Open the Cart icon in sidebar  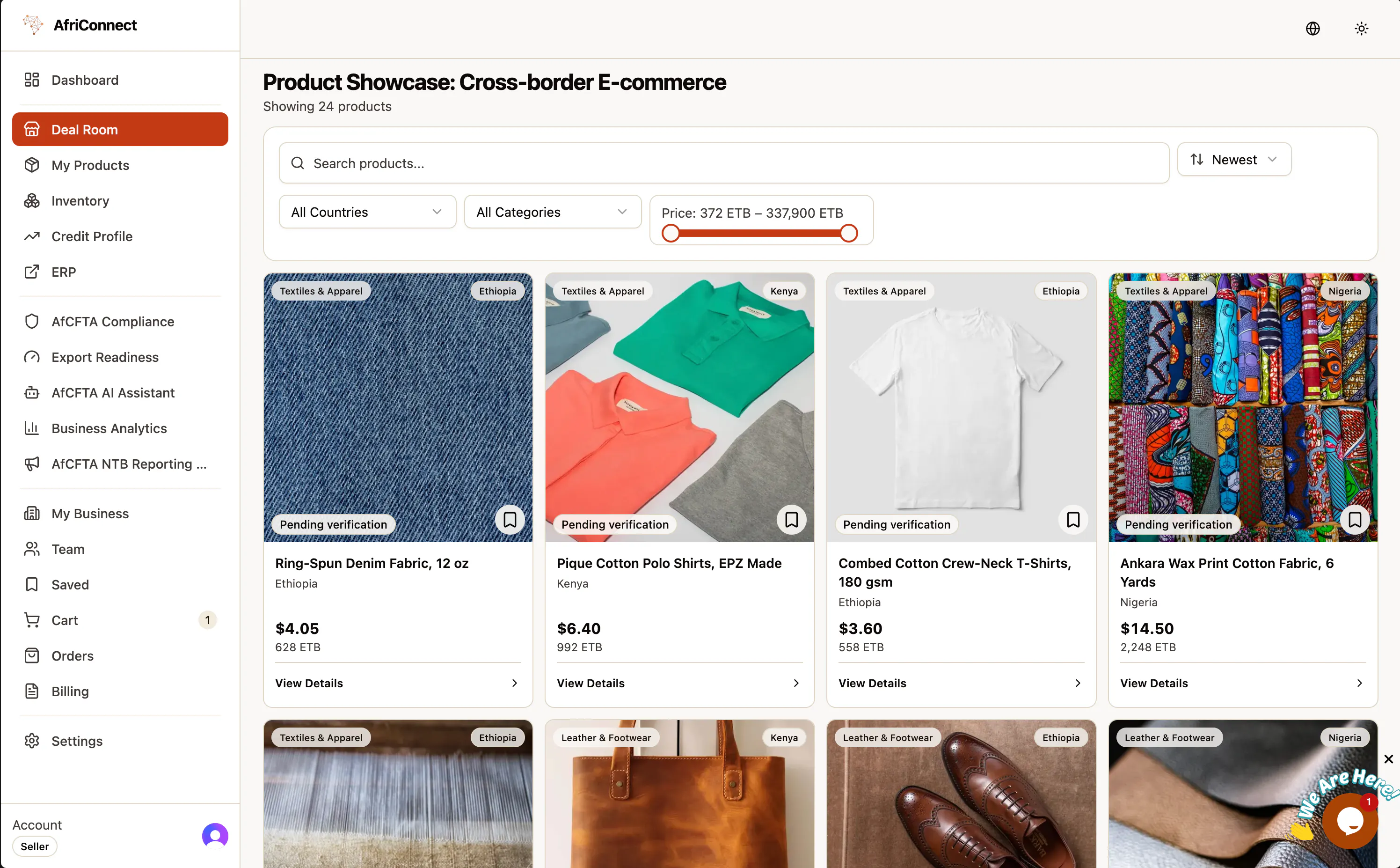tap(31, 620)
